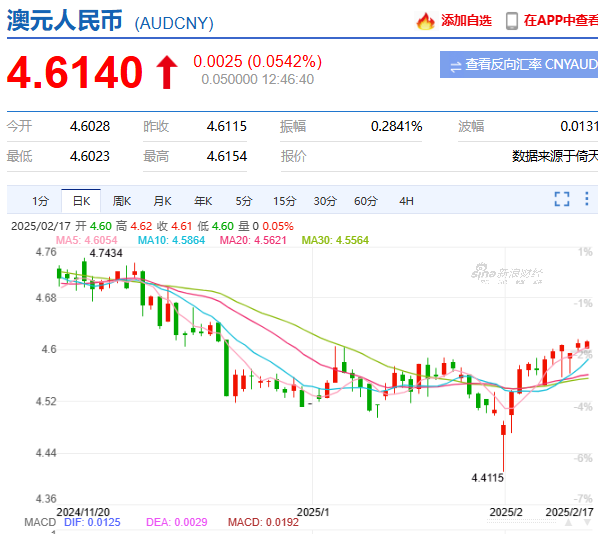Click the flame icon beside 添加自选
The image size is (598, 534).
tap(425, 21)
